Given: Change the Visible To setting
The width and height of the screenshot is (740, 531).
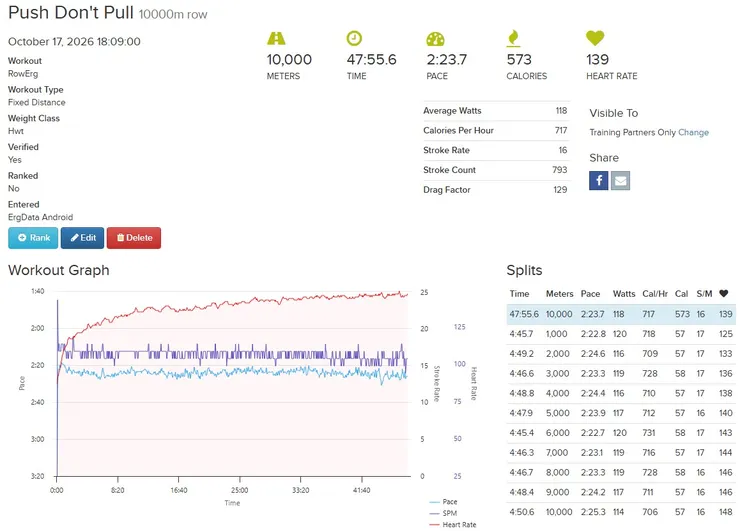Looking at the screenshot, I should pyautogui.click(x=693, y=133).
